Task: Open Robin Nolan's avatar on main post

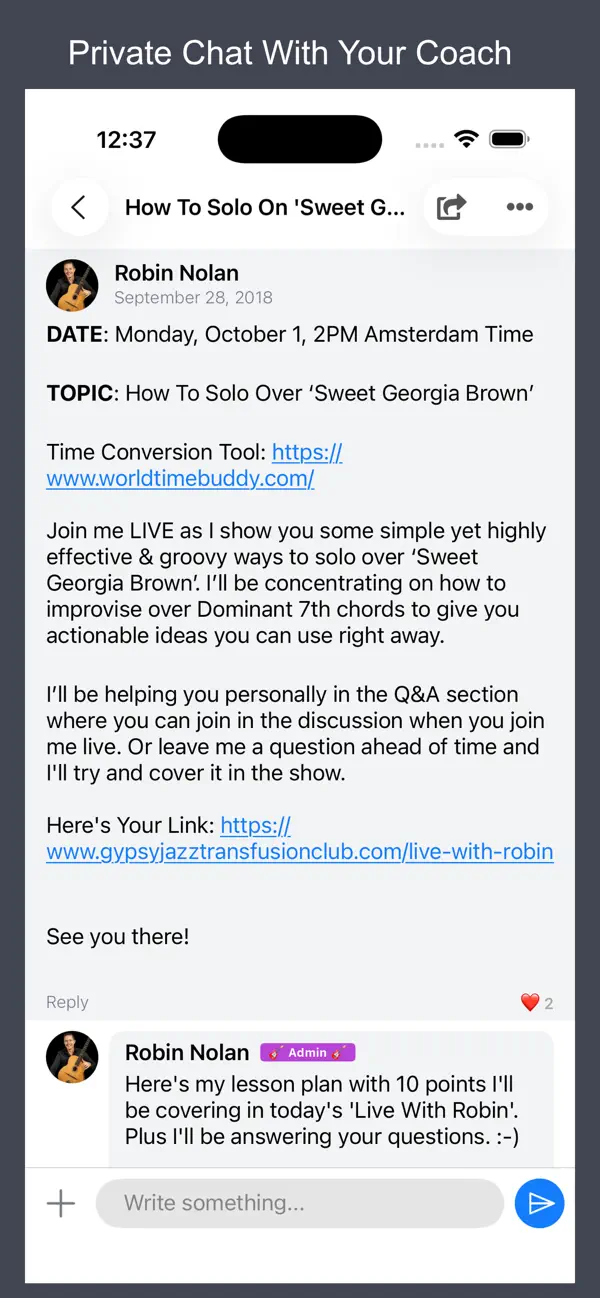Action: (x=72, y=285)
